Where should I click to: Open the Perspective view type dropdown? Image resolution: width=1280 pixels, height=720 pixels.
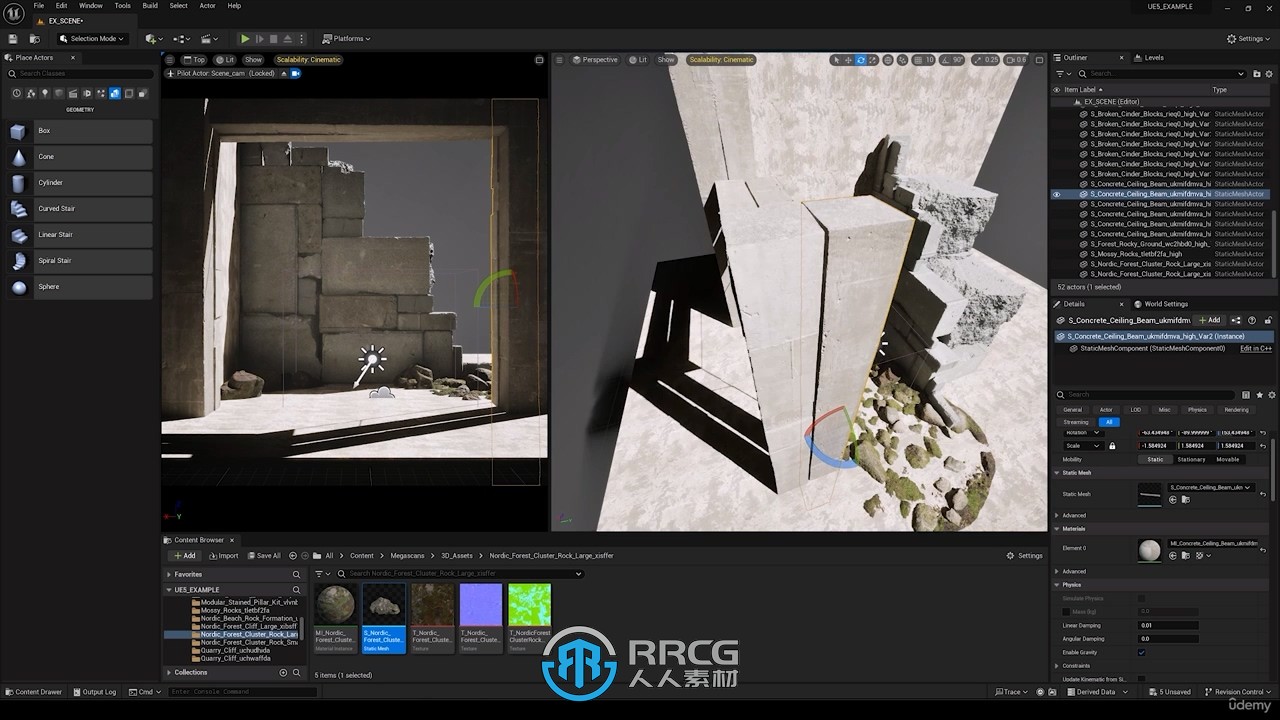click(x=595, y=60)
